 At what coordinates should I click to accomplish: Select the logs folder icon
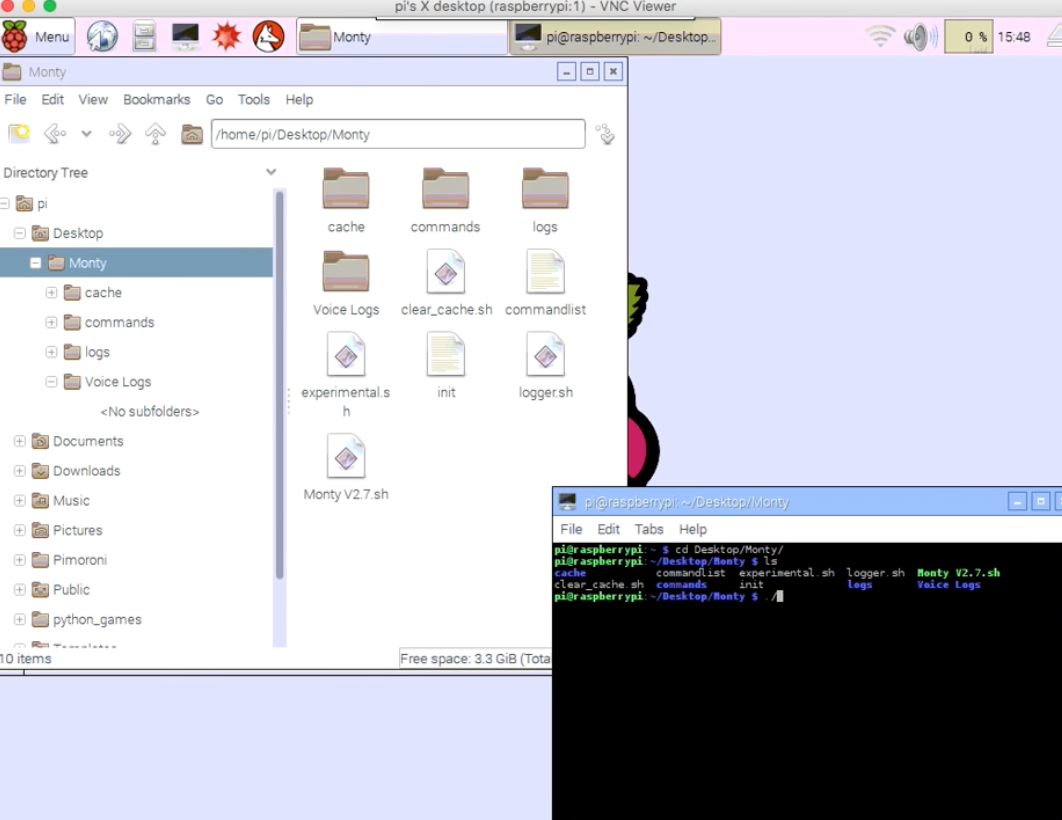[x=545, y=190]
